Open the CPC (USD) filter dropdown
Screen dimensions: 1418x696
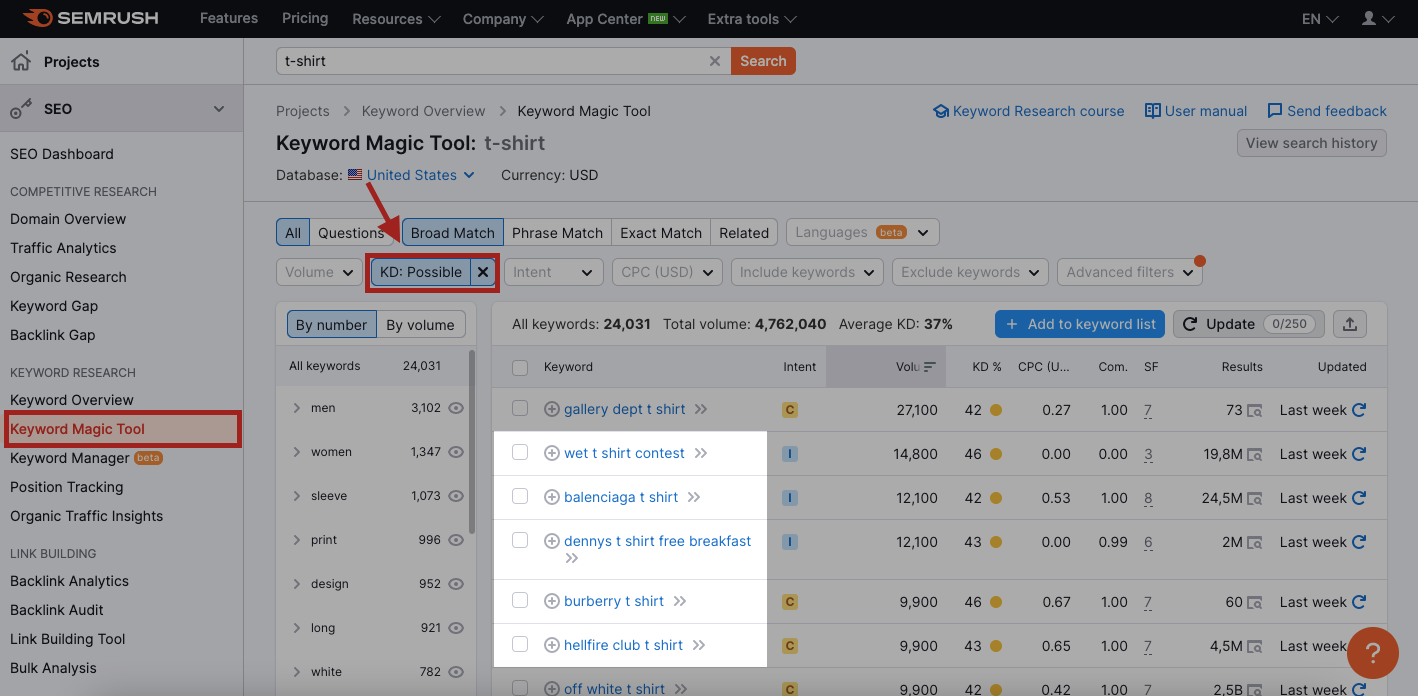click(x=667, y=272)
